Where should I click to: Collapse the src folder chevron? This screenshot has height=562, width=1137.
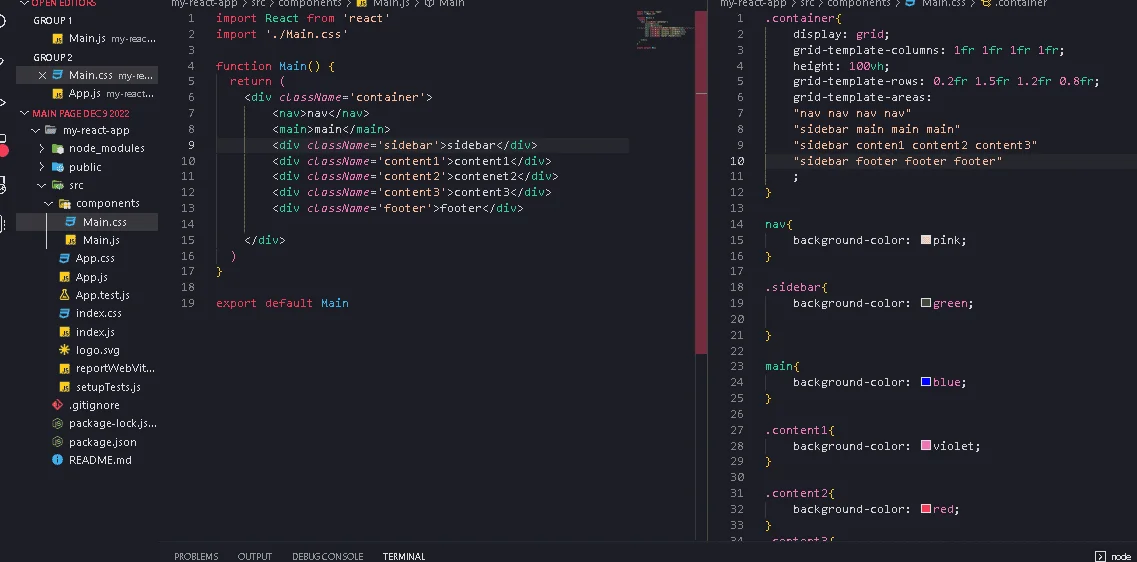tap(42, 185)
